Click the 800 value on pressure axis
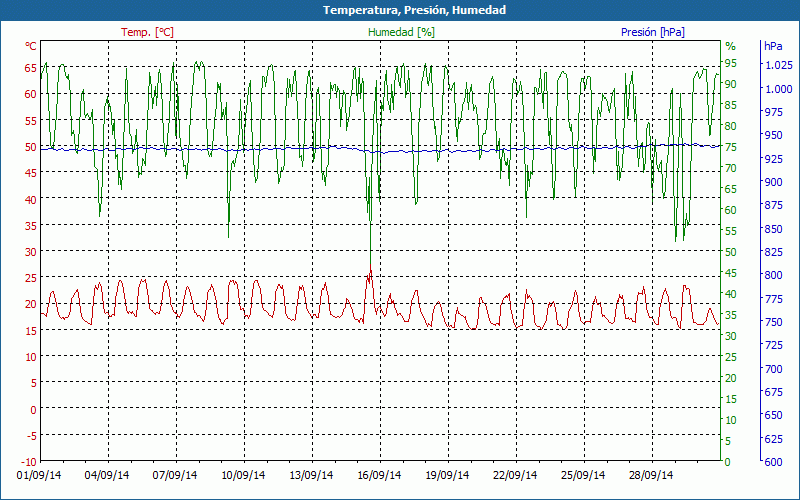The width and height of the screenshot is (800, 500). (x=773, y=275)
